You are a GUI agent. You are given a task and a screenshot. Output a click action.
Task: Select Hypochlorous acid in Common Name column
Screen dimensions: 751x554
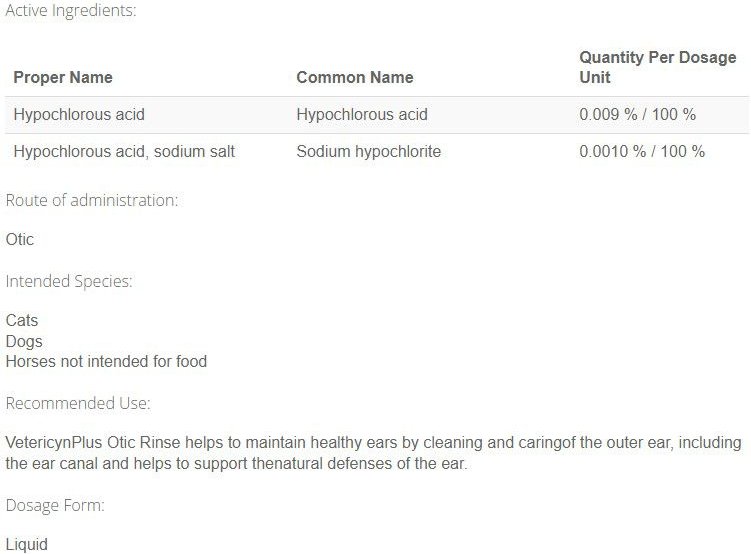click(x=362, y=115)
